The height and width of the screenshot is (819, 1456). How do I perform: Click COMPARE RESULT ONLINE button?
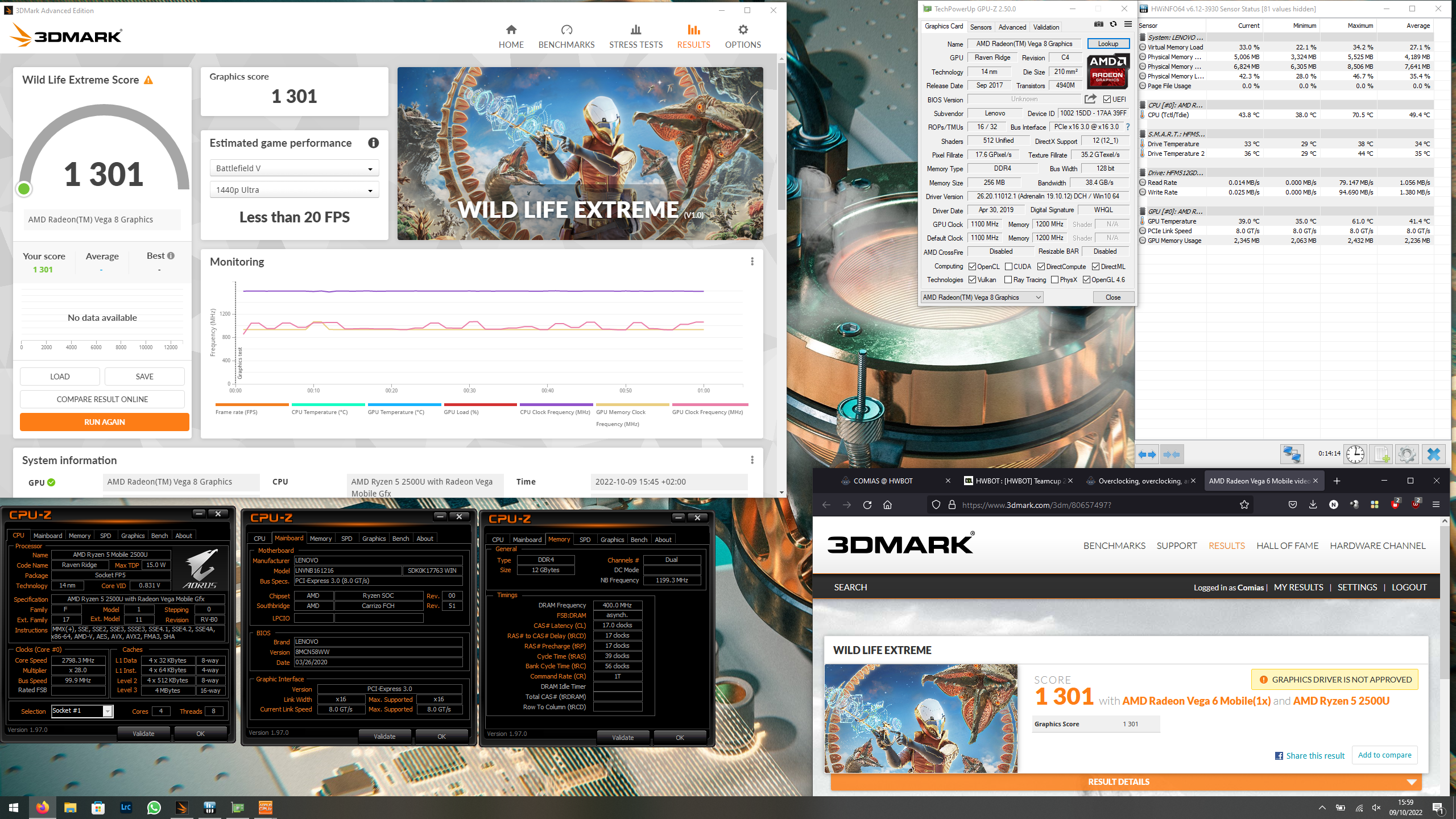coord(102,399)
